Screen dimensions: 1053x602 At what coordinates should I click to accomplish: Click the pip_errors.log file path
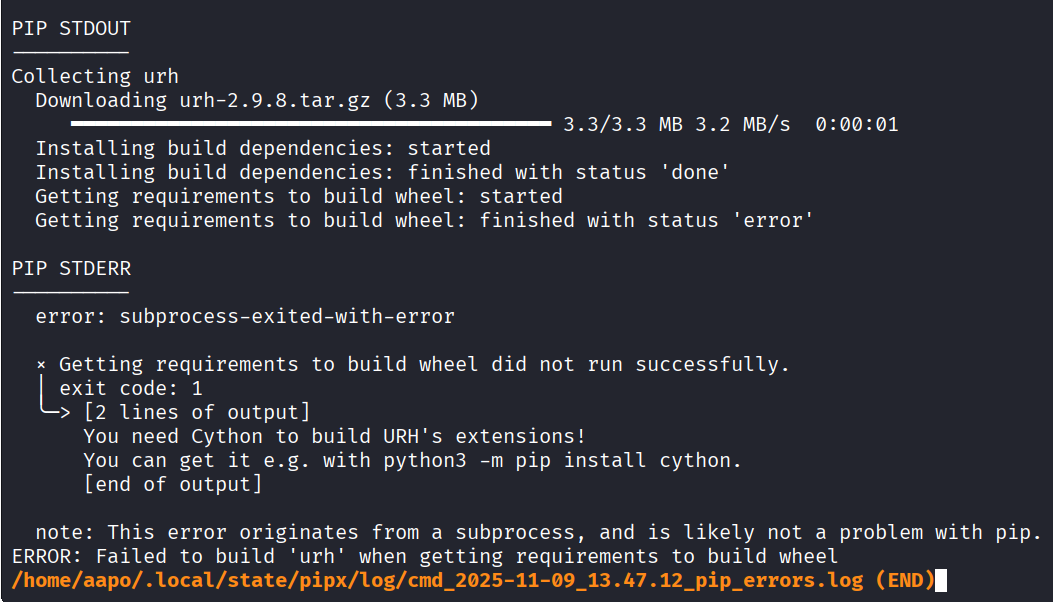439,580
